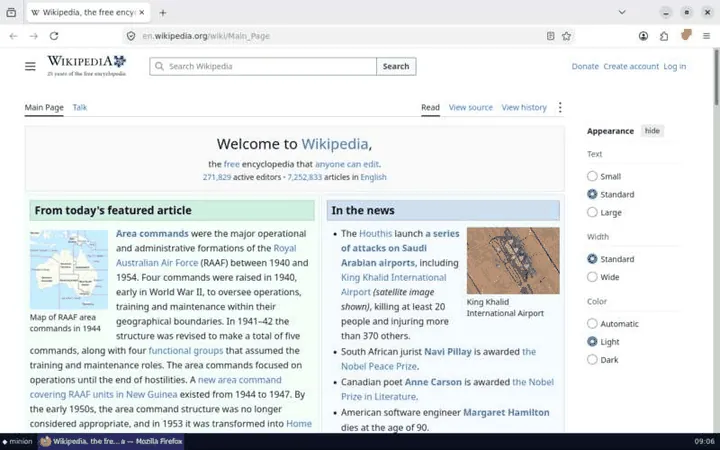
Task: Click the Log in link
Action: point(675,67)
